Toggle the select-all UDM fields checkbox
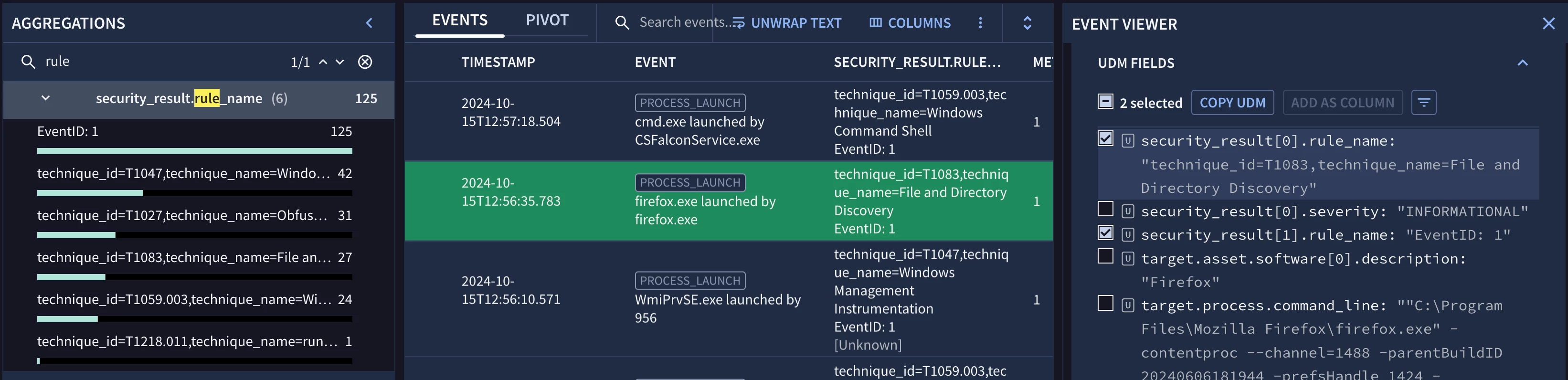Screen dimensions: 1568x380 click(x=1105, y=101)
